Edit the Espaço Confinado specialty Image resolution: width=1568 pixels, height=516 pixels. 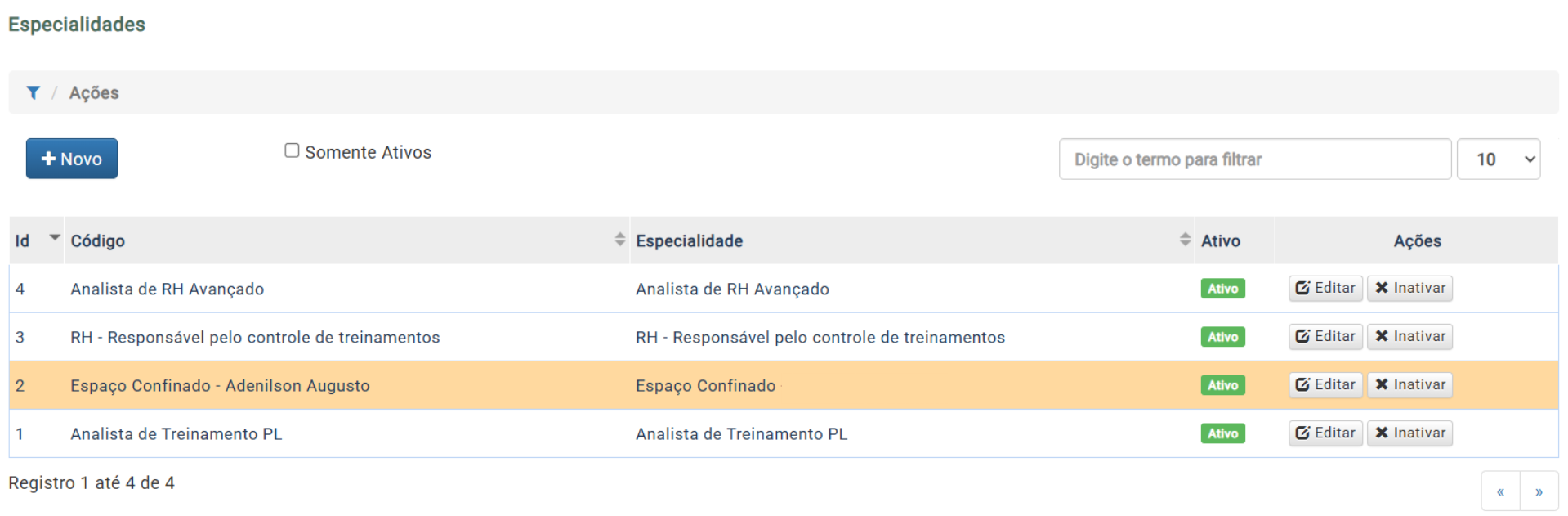[1325, 384]
